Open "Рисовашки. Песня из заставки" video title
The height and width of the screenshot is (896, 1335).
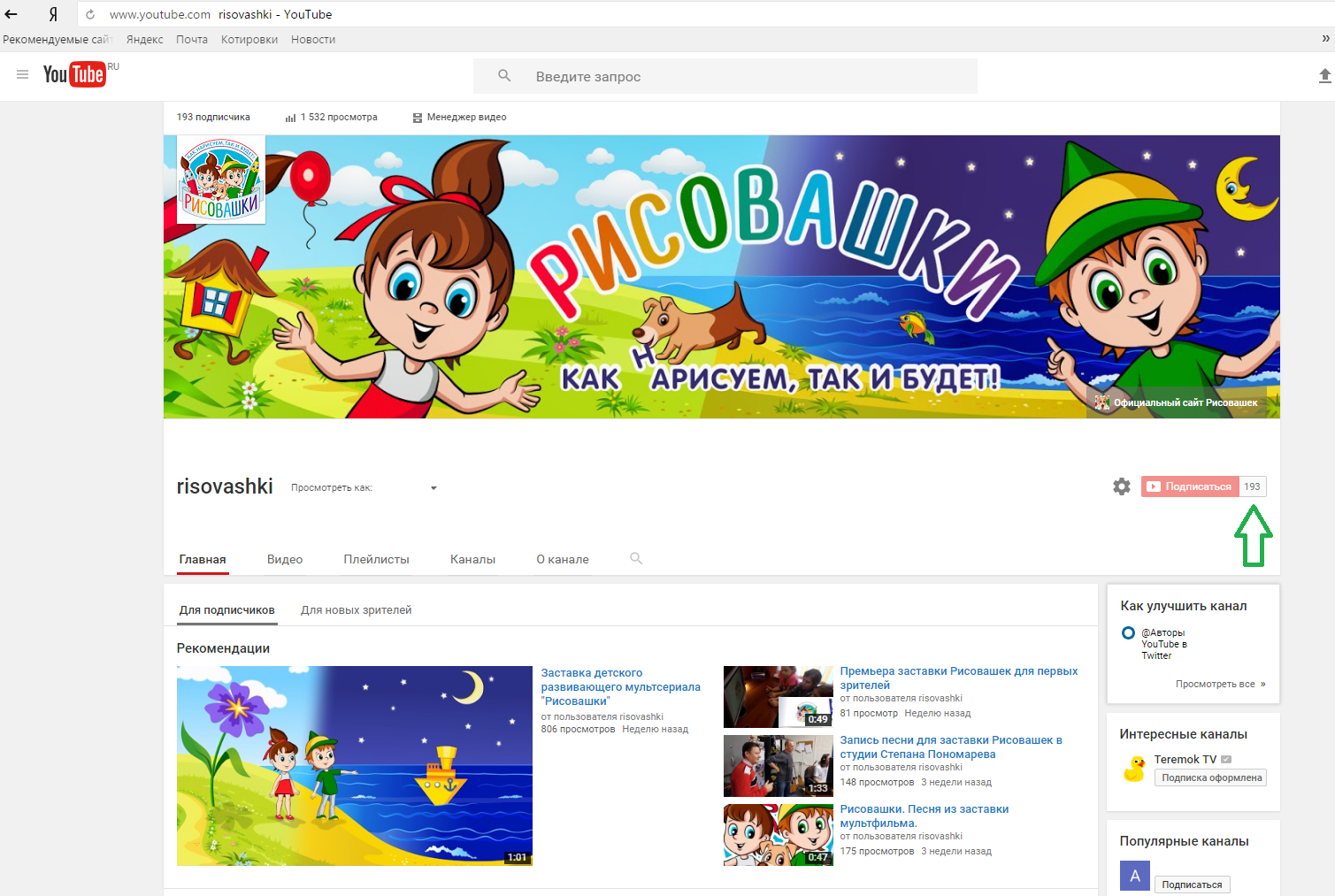[925, 816]
